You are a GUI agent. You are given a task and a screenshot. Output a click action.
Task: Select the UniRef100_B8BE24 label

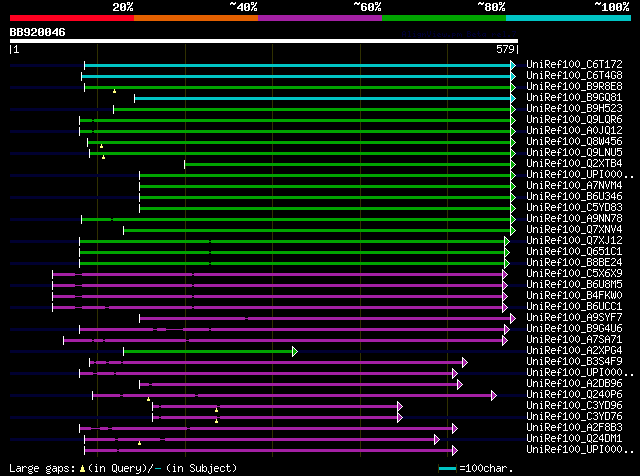(574, 263)
